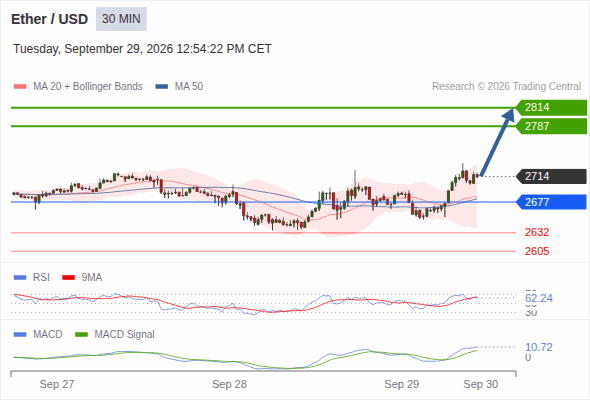This screenshot has height=400, width=590.
Task: Click the 2632 support level value
Action: click(537, 232)
